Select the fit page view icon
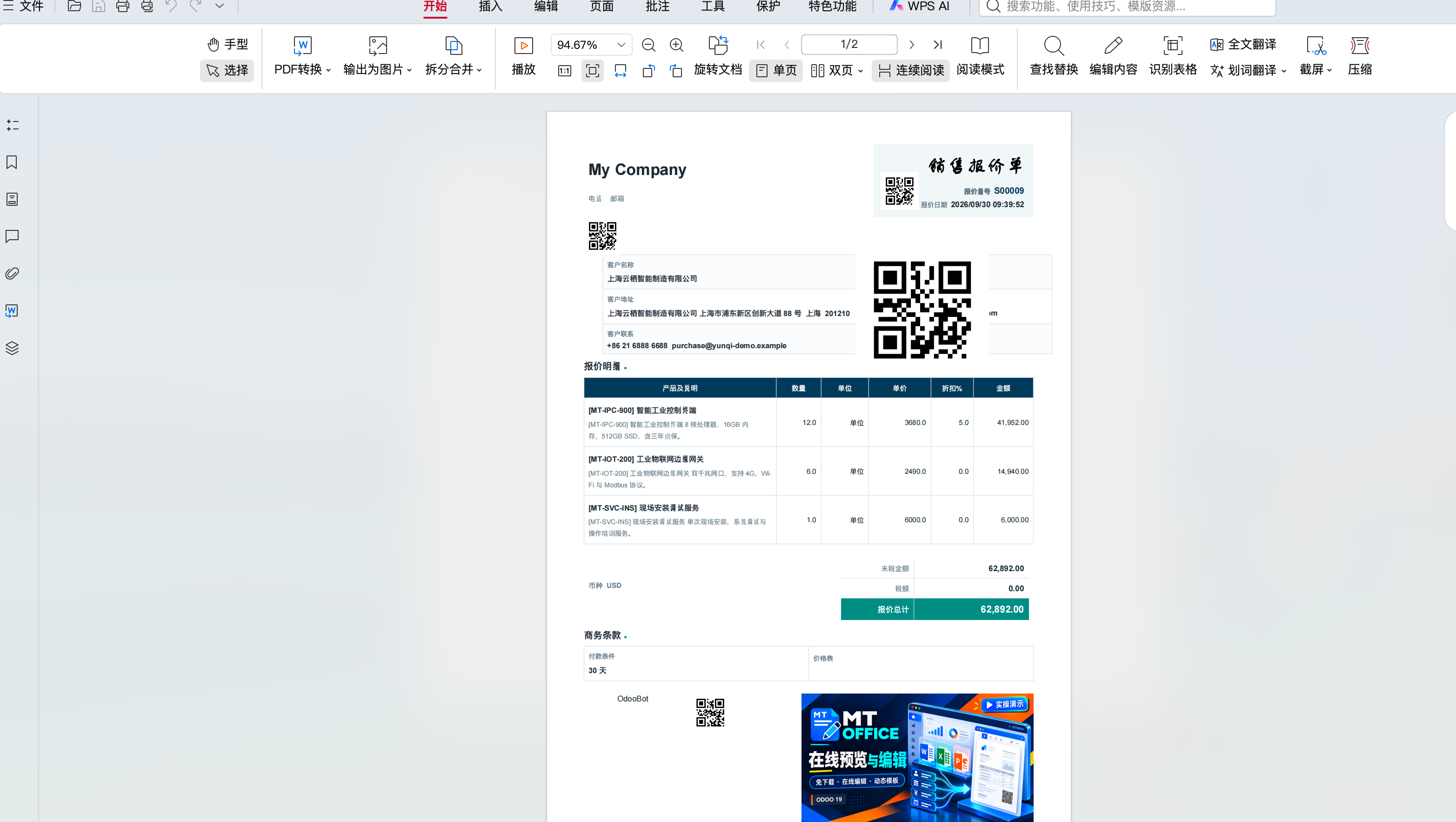1456x822 pixels. 592,71
